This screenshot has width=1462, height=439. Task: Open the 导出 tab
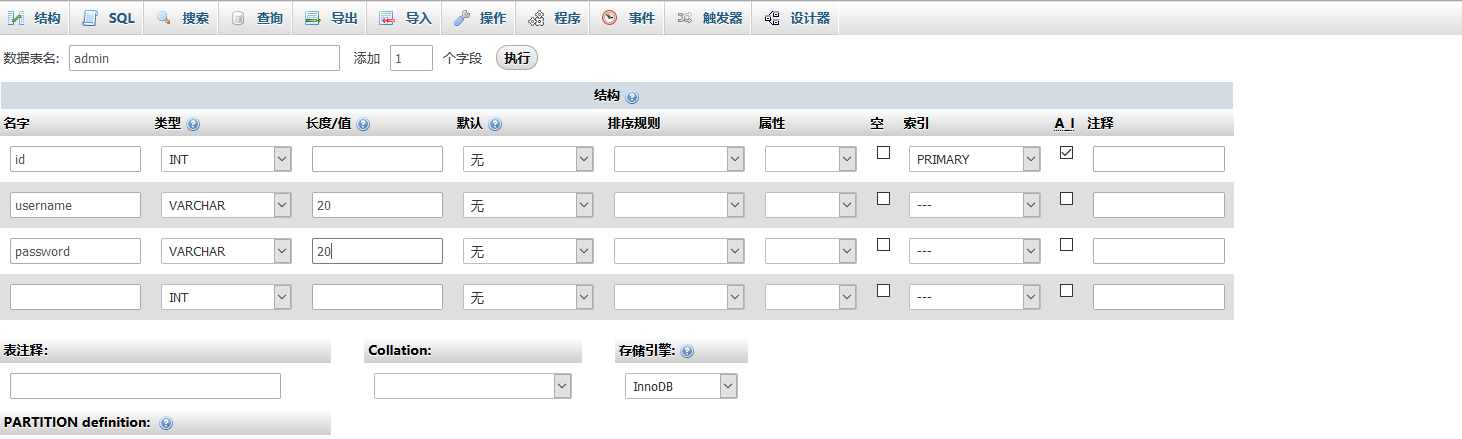coord(331,18)
